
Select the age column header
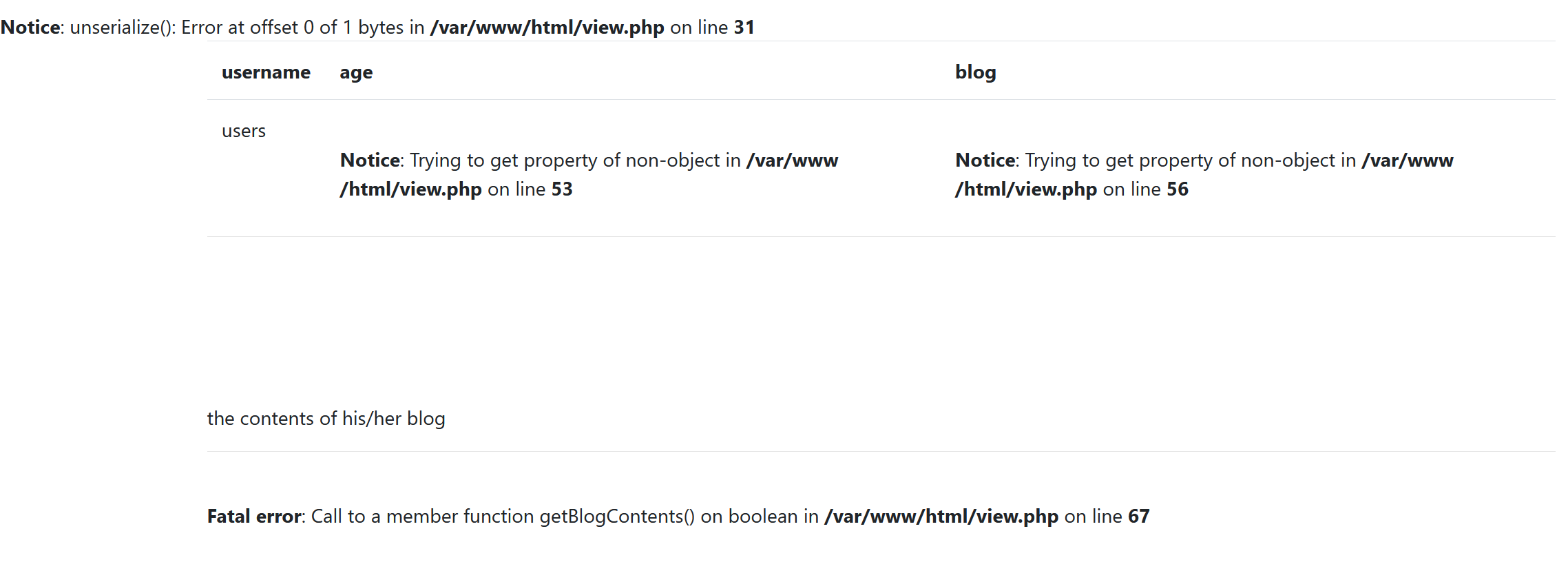coord(356,72)
